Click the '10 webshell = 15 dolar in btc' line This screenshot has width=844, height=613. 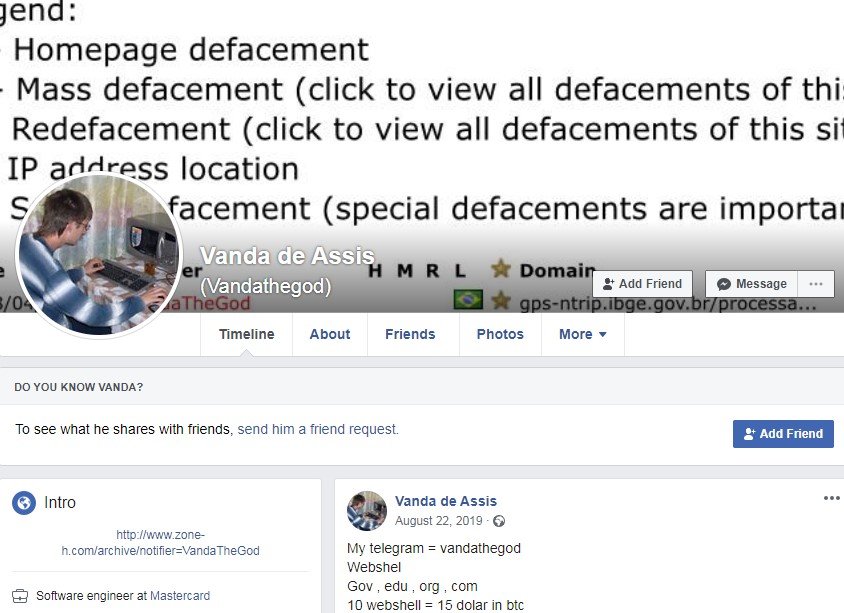pos(435,605)
